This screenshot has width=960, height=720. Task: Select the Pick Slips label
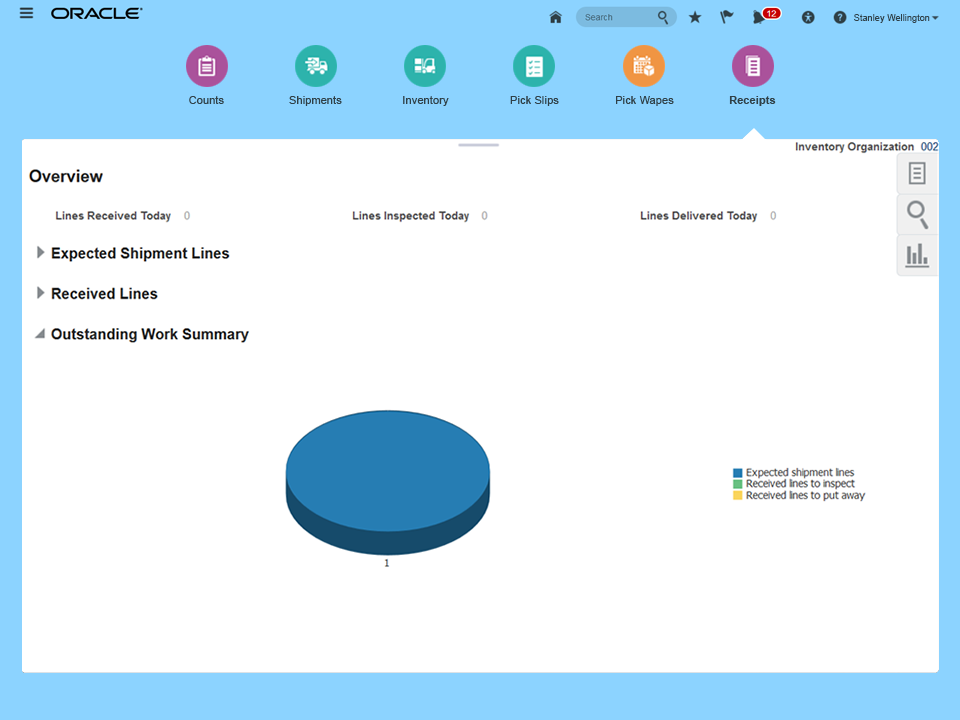[534, 100]
